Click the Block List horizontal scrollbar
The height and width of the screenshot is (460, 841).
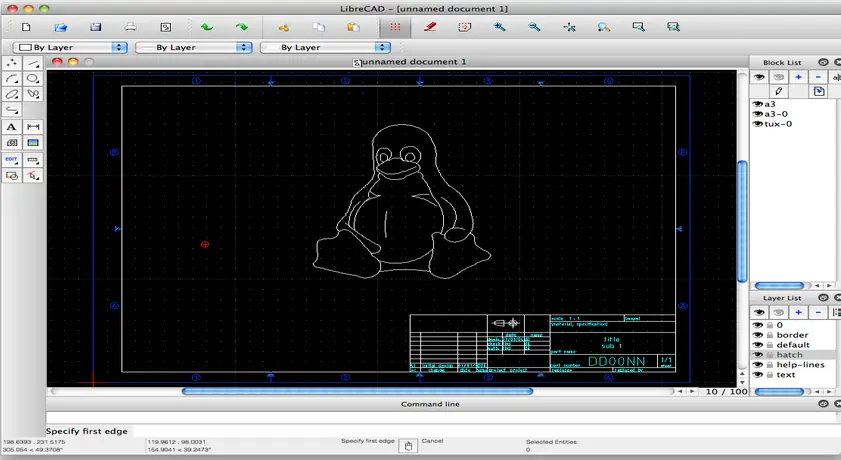point(779,286)
